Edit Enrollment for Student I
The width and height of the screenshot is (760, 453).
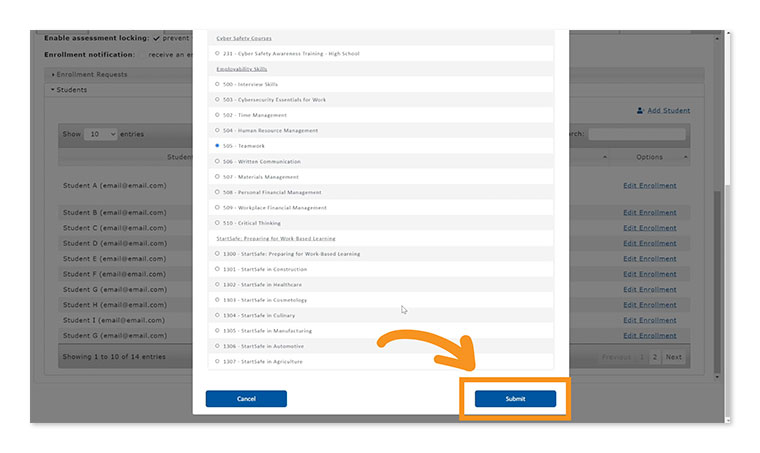(649, 320)
